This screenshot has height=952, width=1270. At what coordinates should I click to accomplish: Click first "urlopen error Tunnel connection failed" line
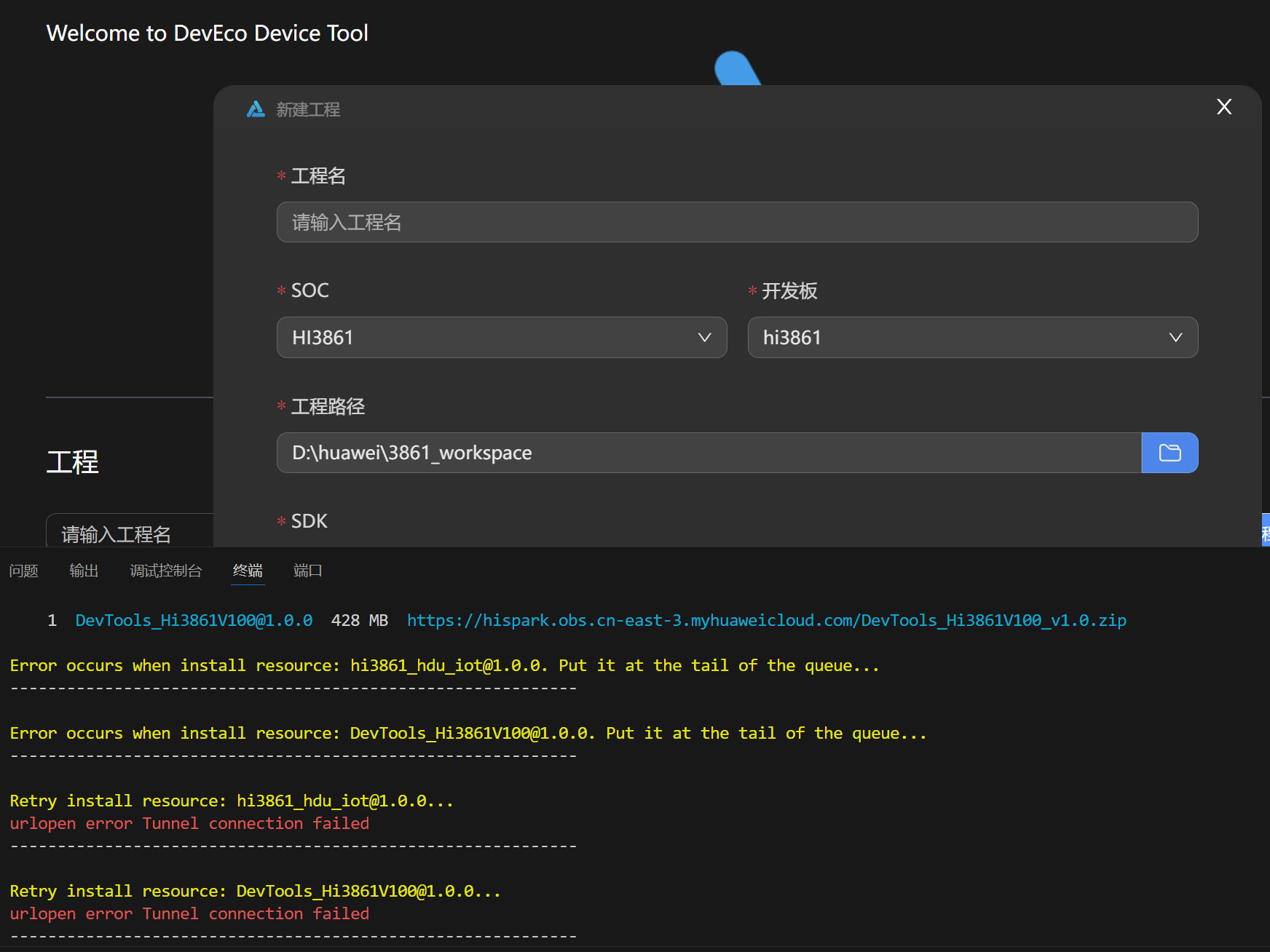coord(189,823)
